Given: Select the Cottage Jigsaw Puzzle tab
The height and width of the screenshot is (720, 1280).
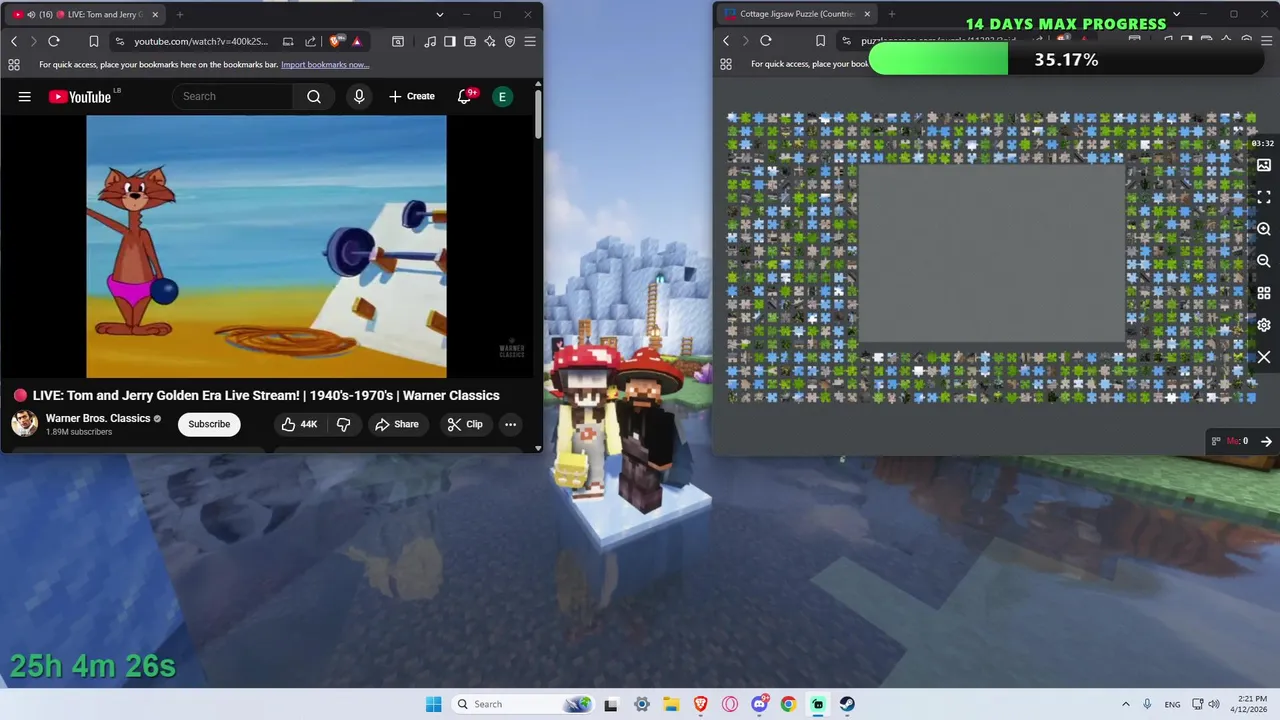Looking at the screenshot, I should click(x=796, y=15).
